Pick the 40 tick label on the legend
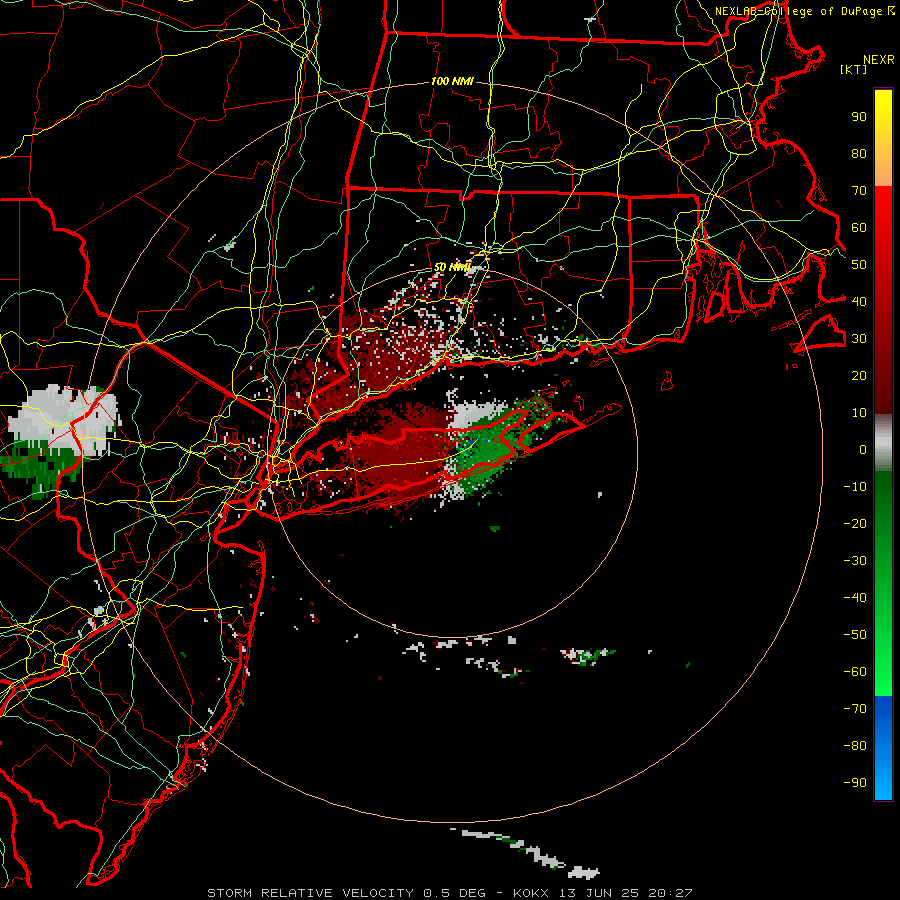Image resolution: width=900 pixels, height=900 pixels. coord(859,301)
